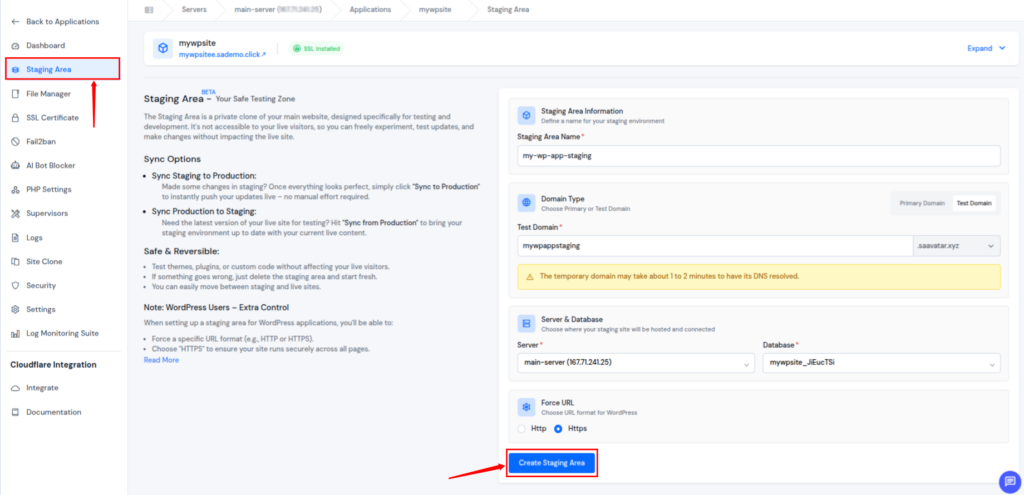Click the Logs file icon in the sidebar
This screenshot has height=495, width=1024.
pos(15,238)
